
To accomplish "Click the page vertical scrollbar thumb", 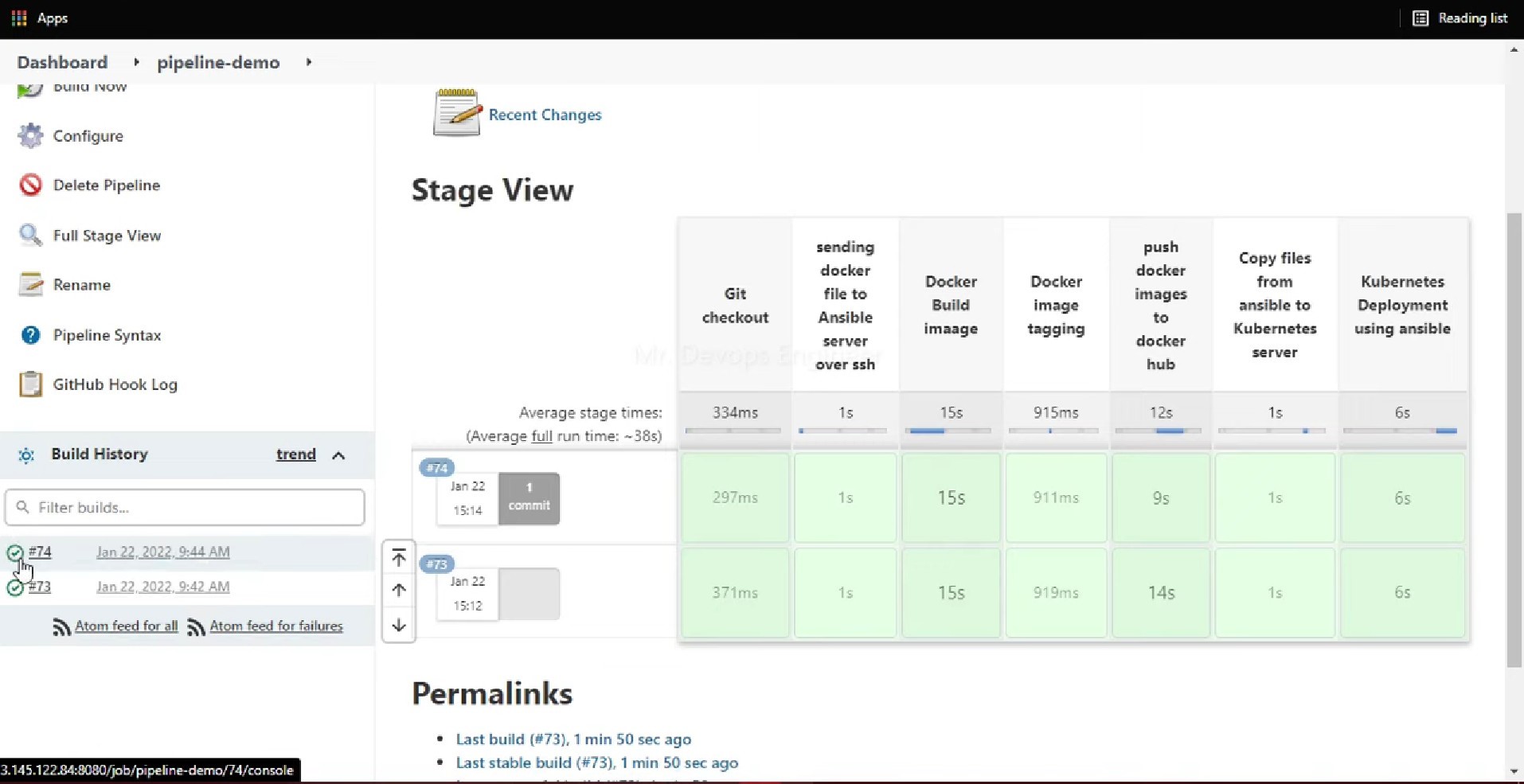I will pyautogui.click(x=1514, y=440).
